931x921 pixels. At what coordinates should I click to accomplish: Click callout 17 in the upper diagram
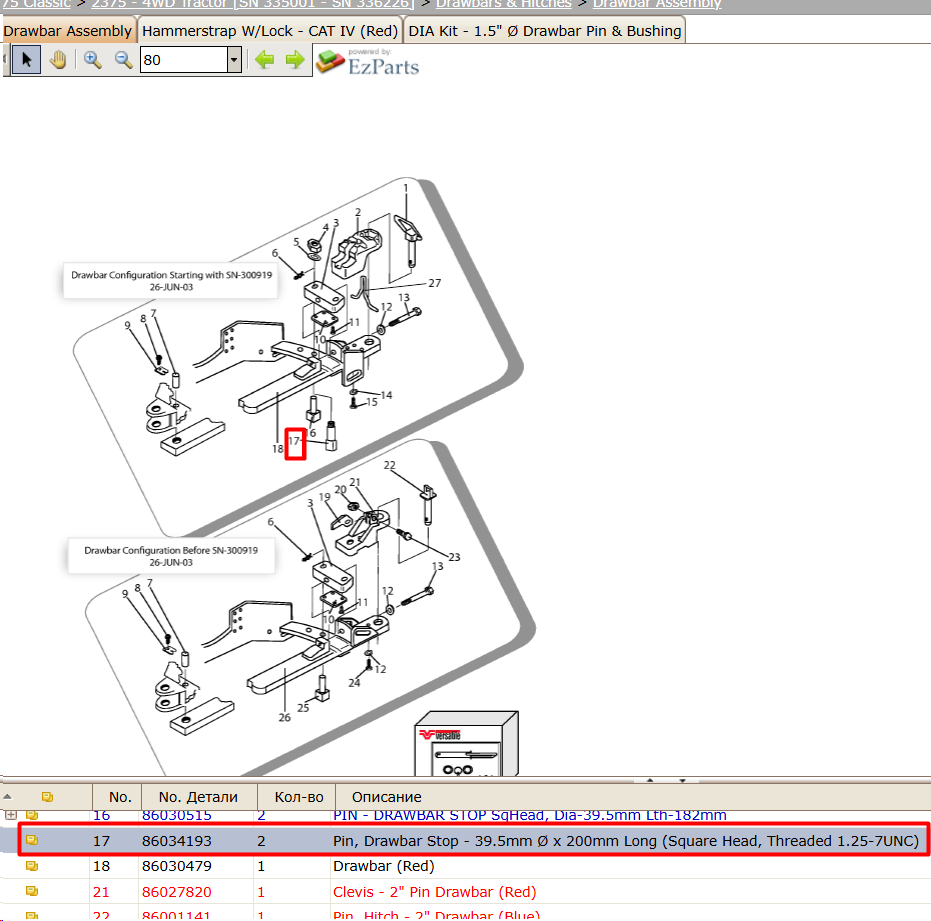pos(294,441)
